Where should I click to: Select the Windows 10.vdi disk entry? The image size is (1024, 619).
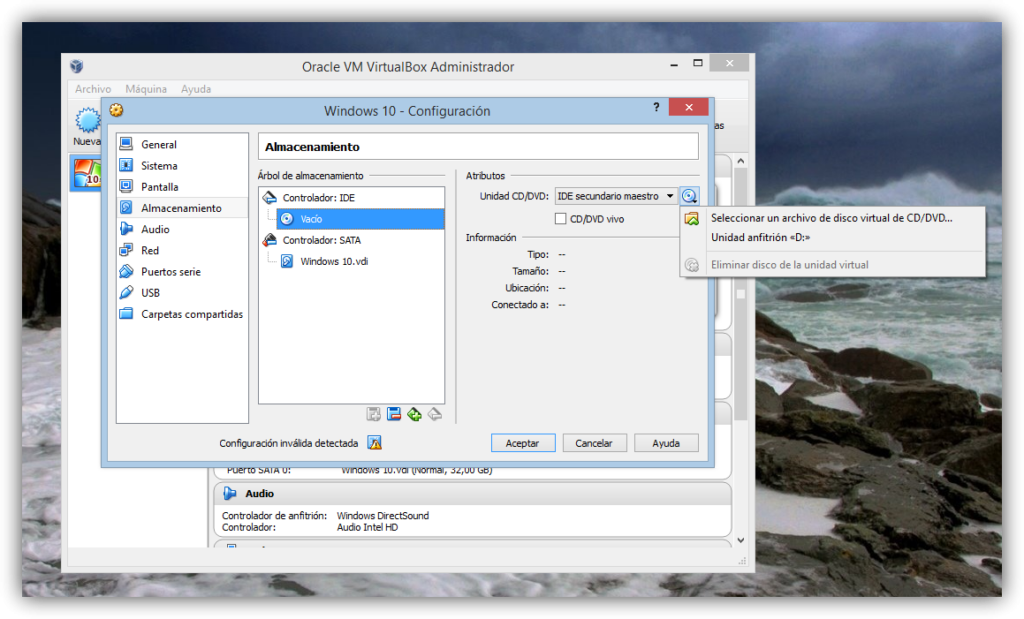pos(335,261)
